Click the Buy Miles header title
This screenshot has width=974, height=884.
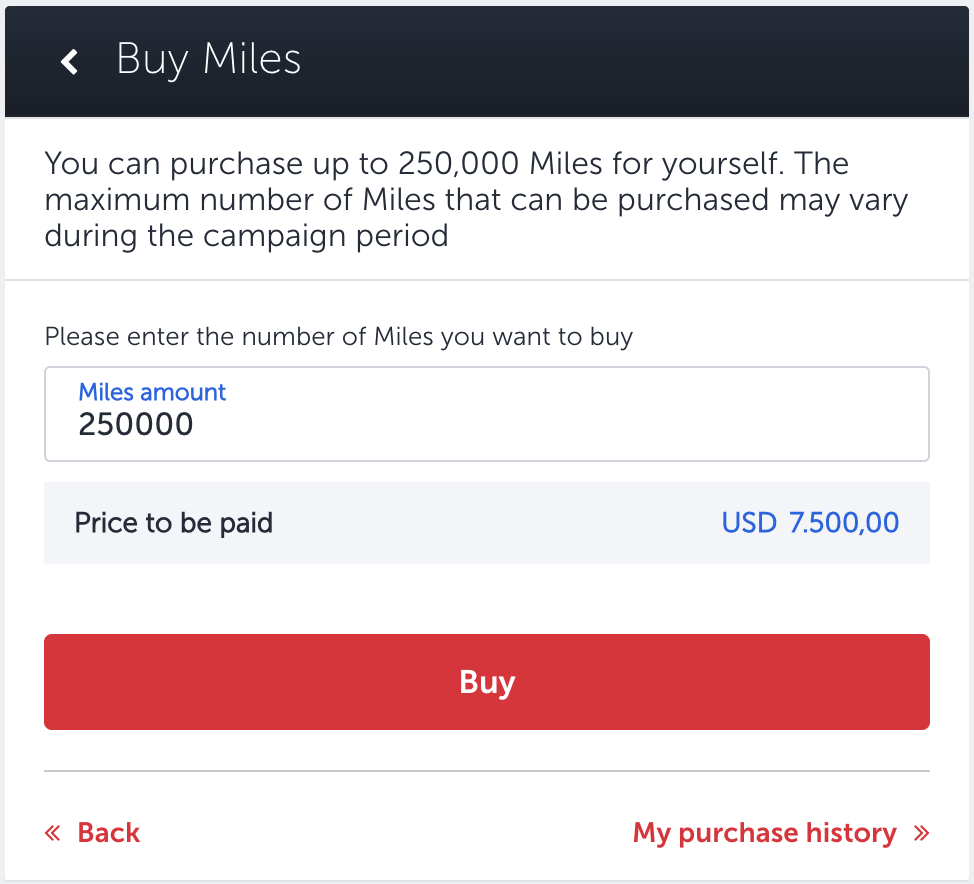tap(208, 59)
